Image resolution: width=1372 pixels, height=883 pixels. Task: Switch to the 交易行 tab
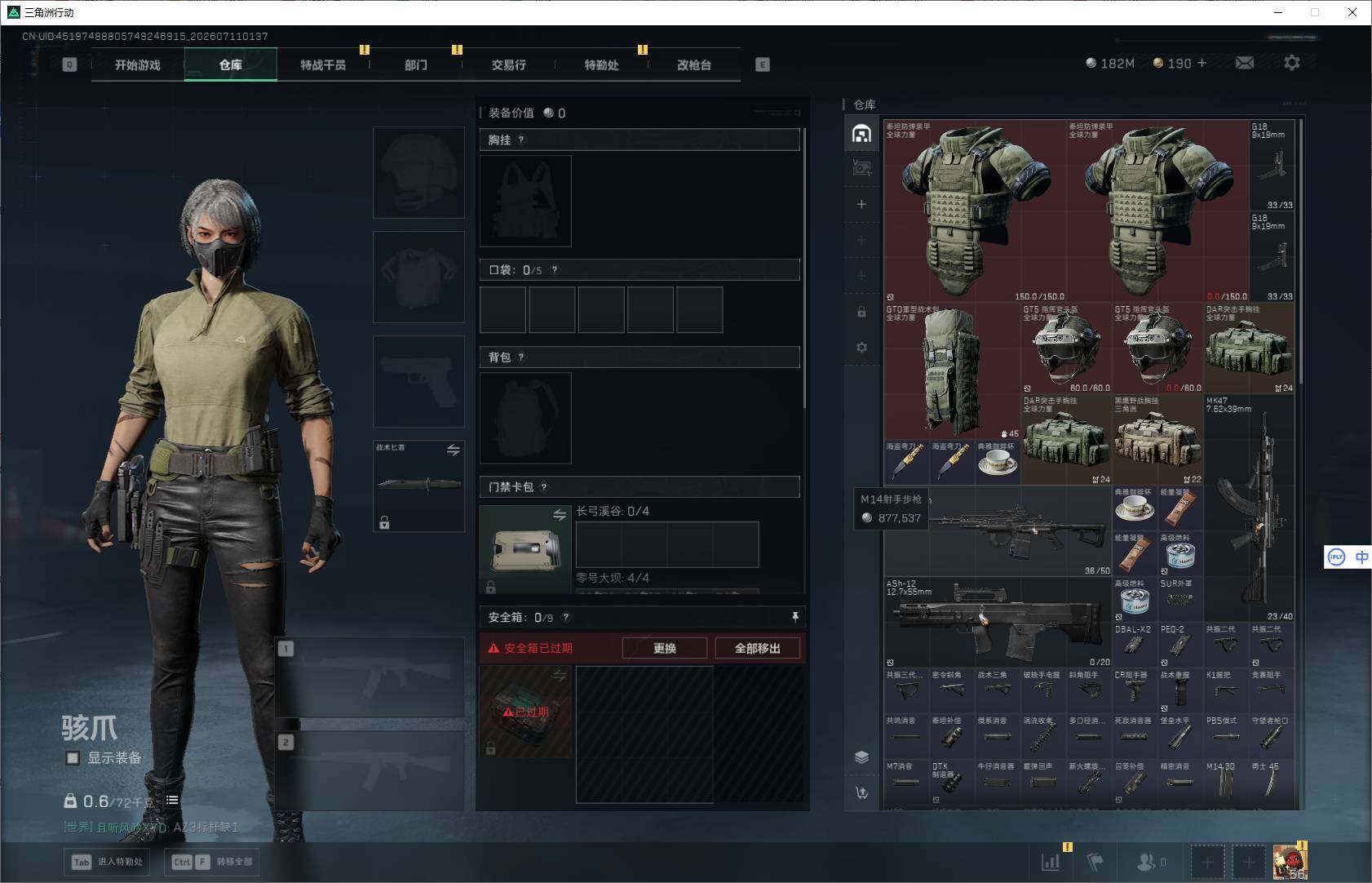pyautogui.click(x=509, y=64)
